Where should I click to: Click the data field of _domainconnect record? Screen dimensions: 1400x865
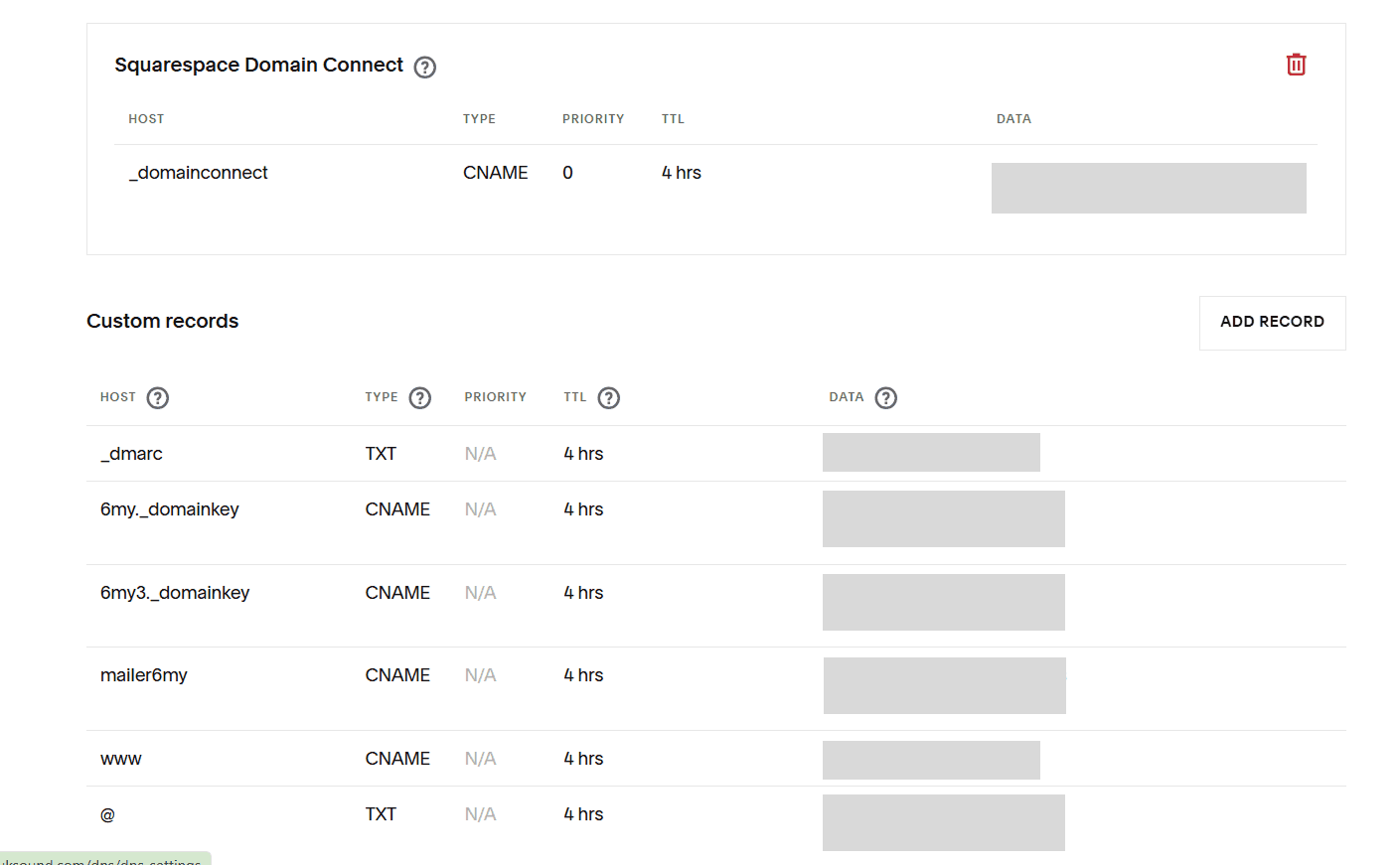[1149, 188]
